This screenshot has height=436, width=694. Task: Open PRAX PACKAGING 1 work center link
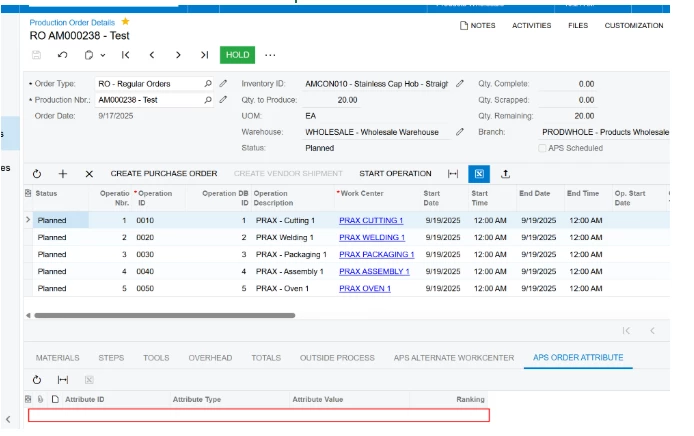pyautogui.click(x=377, y=255)
